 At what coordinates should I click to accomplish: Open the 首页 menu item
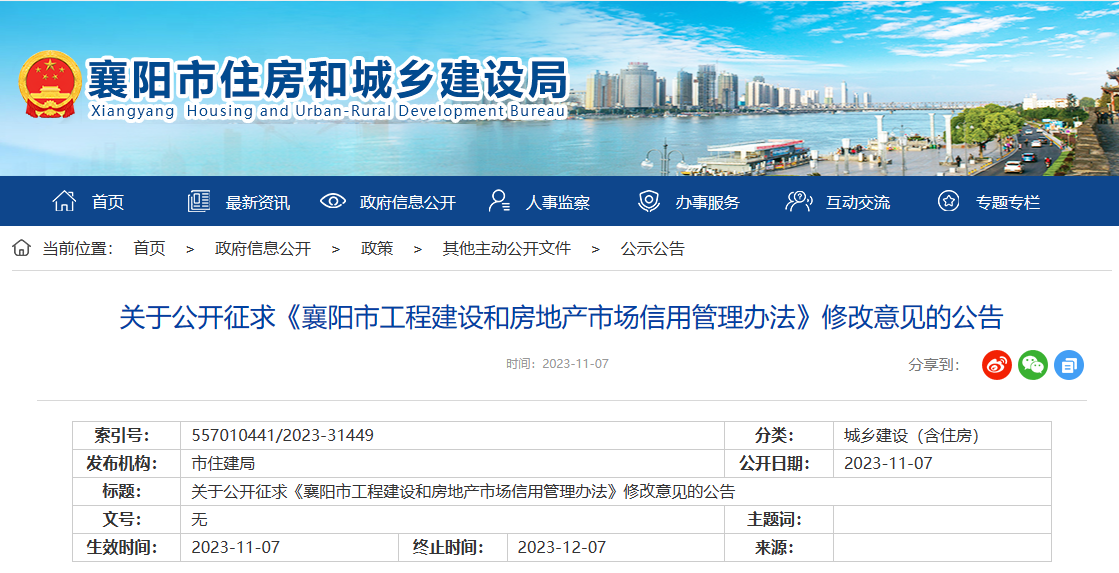tap(108, 202)
